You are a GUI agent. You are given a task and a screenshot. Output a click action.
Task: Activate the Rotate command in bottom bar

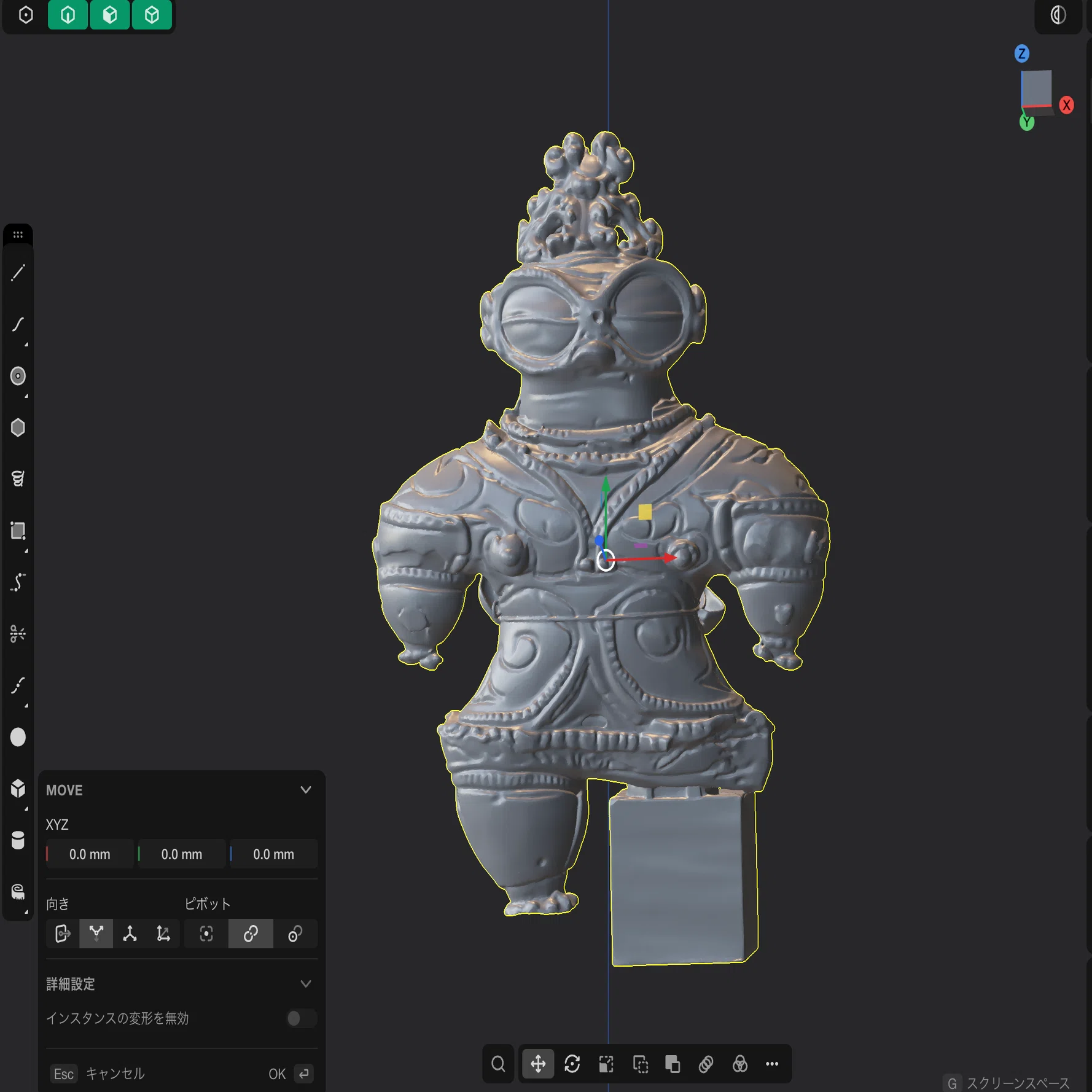[572, 1064]
